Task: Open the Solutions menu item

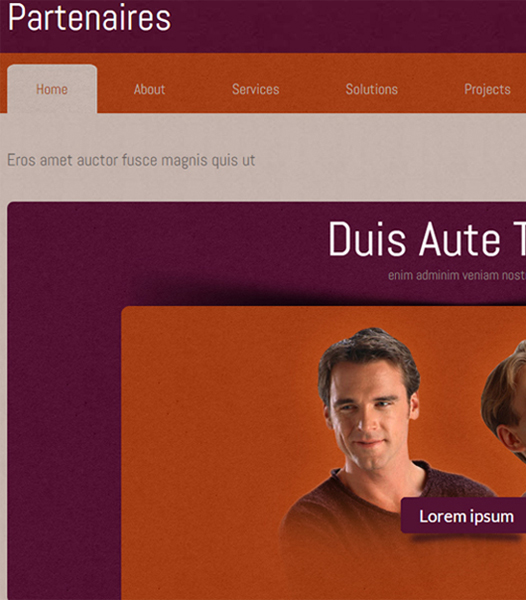Action: point(371,89)
